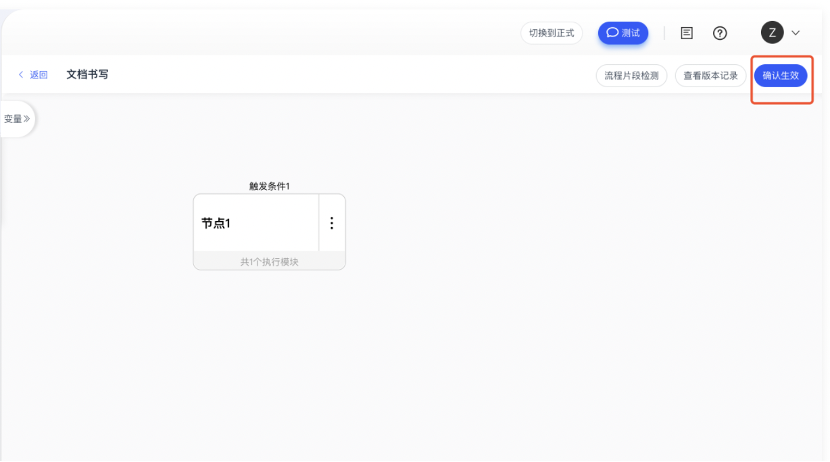
Task: Run 流程片段检测 check
Action: (631, 76)
